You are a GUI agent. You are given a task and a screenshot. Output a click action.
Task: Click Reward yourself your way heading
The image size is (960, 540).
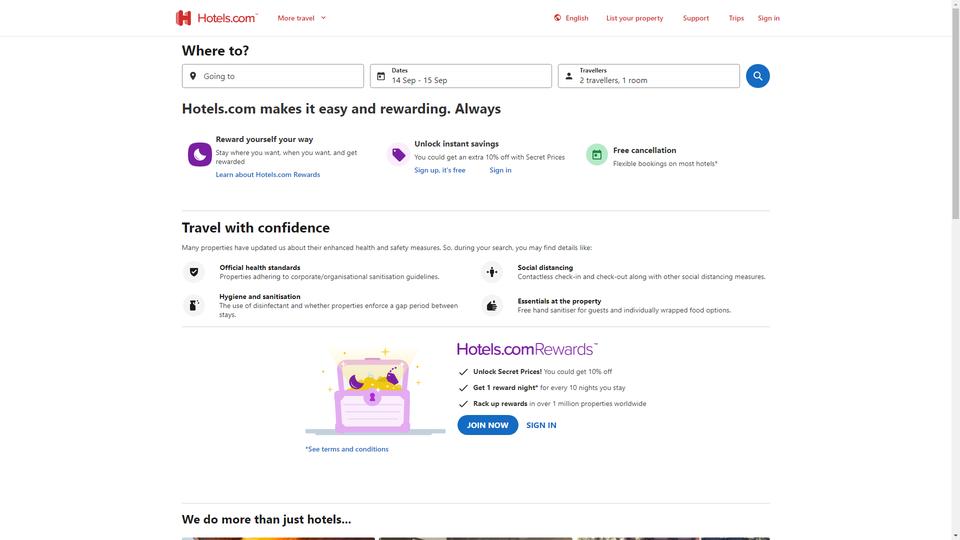tap(264, 140)
